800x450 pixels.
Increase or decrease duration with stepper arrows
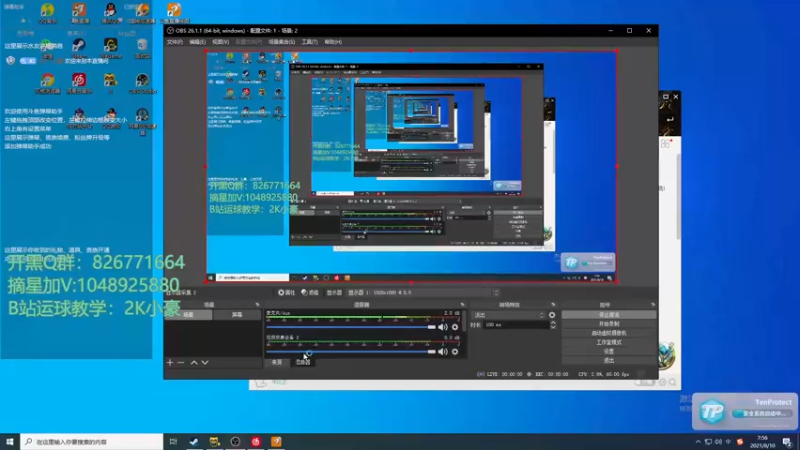pyautogui.click(x=553, y=324)
